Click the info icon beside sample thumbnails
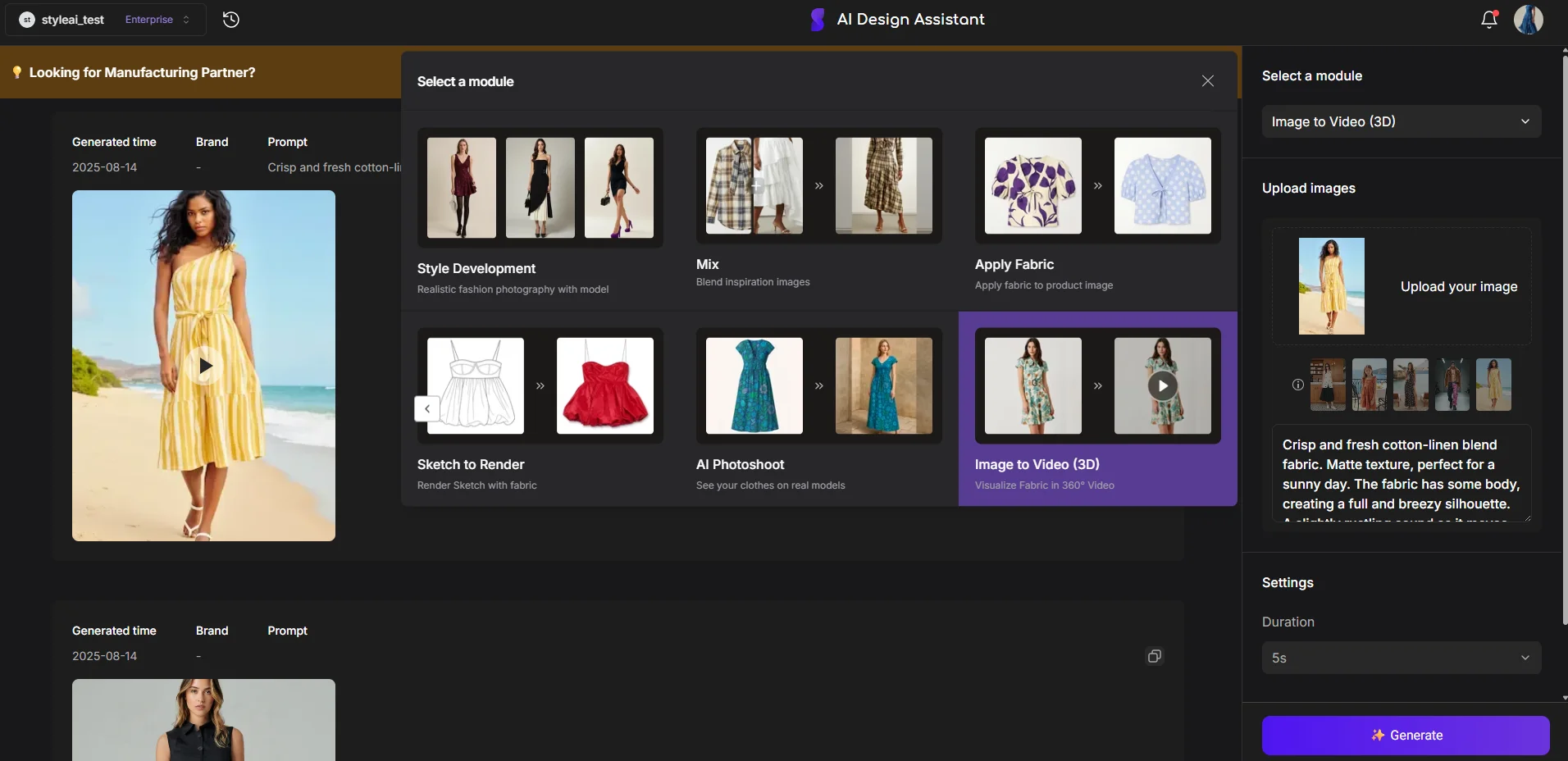The width and height of the screenshot is (1568, 761). pyautogui.click(x=1297, y=385)
